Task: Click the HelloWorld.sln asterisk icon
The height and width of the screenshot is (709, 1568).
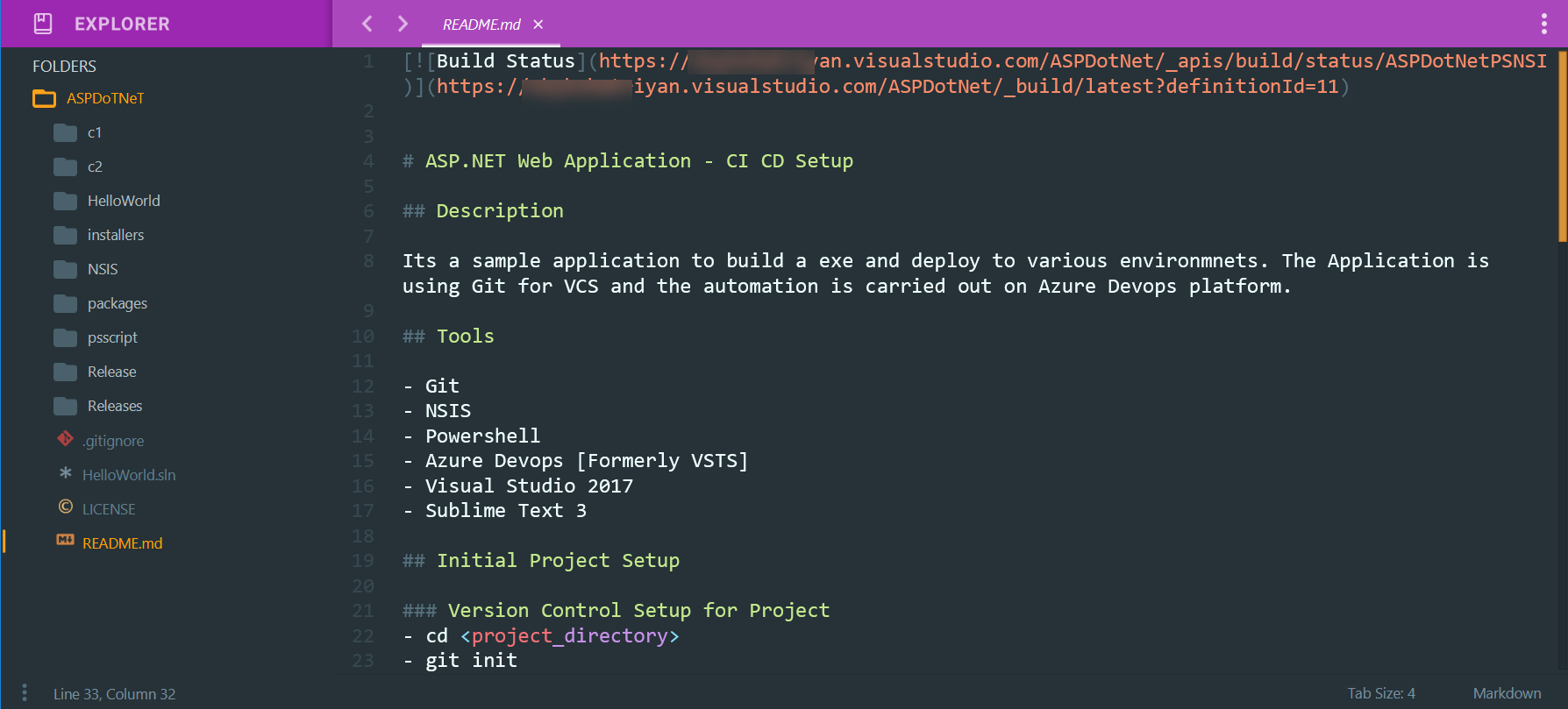Action: pos(65,472)
